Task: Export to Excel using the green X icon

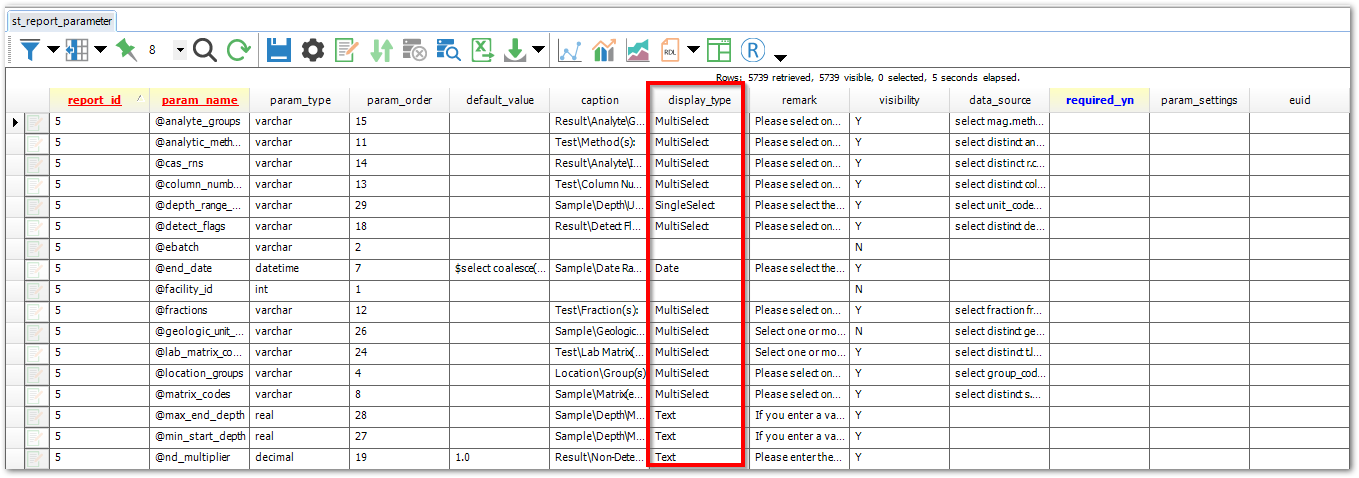Action: [482, 49]
